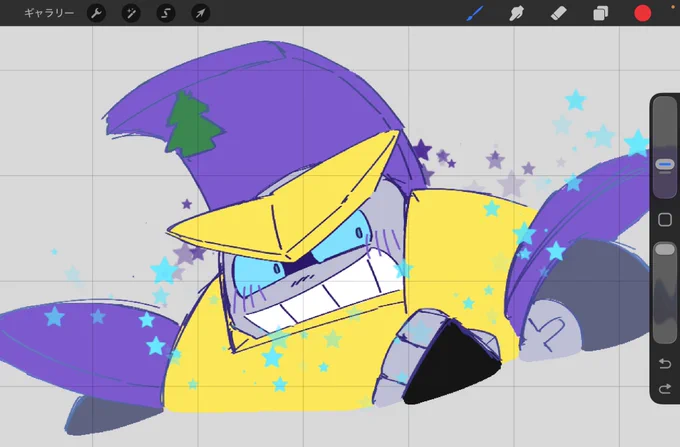Viewport: 680px width, 447px height.
Task: Open the Actions wrench menu
Action: point(96,13)
